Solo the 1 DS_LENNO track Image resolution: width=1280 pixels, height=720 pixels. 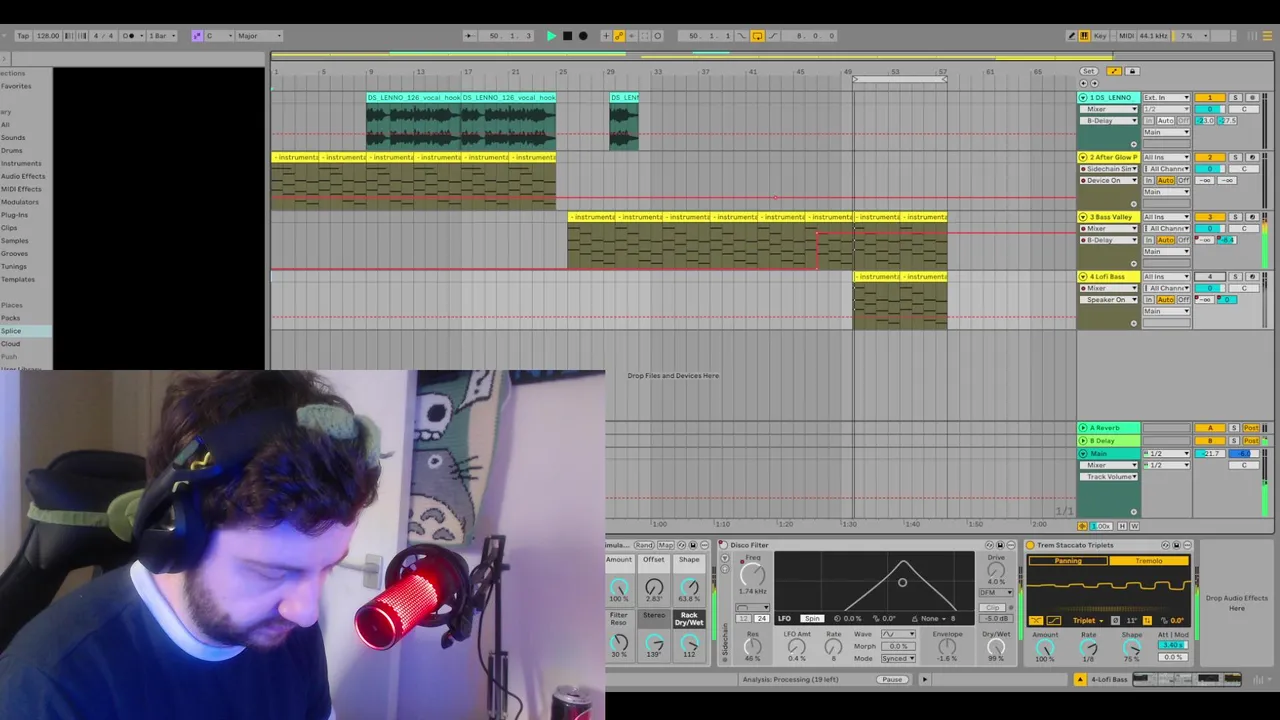coord(1235,98)
